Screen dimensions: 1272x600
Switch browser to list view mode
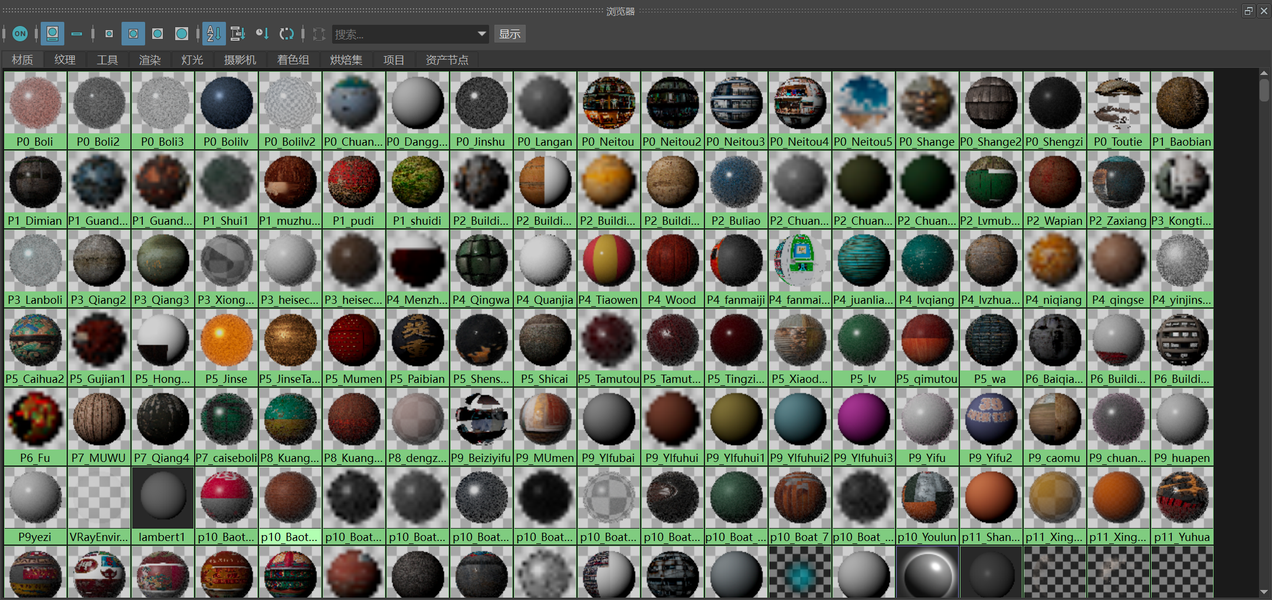tap(77, 34)
